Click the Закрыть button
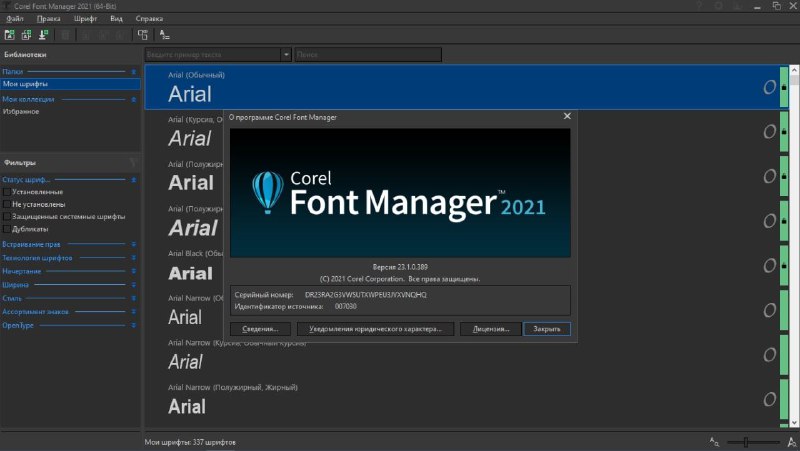Viewport: 800px width, 451px height. click(x=547, y=329)
